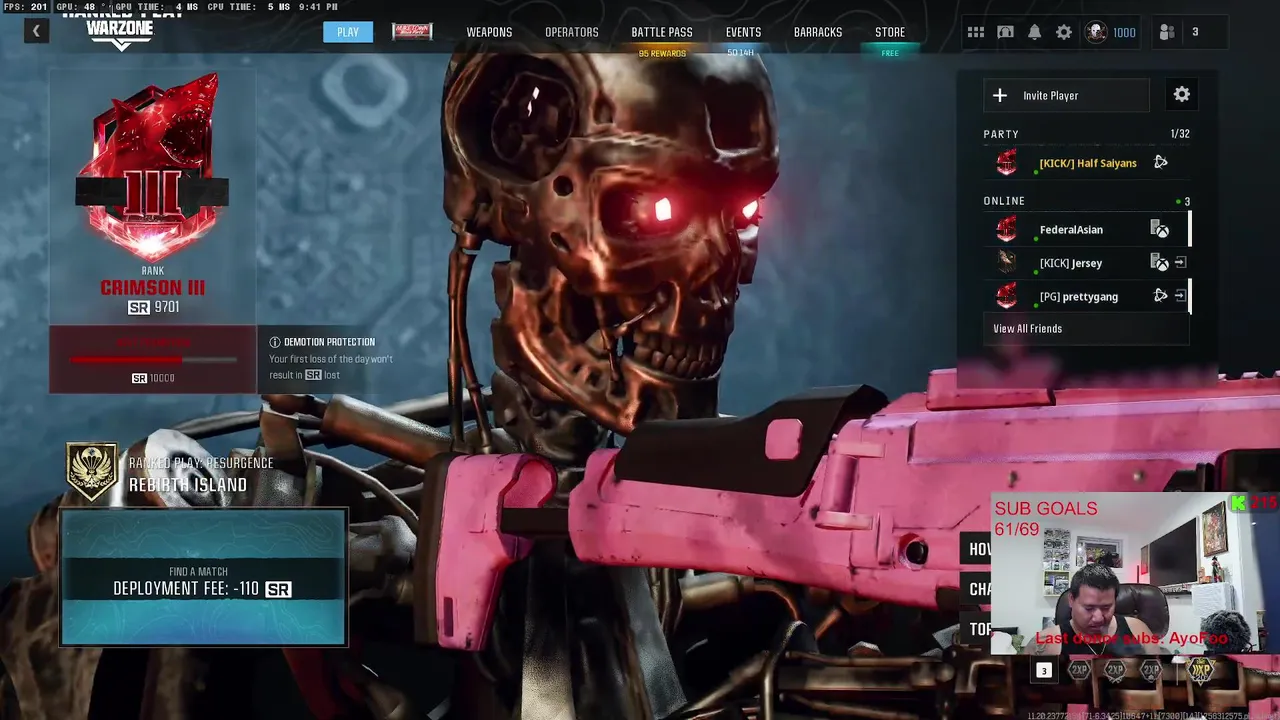Open the grid menu icon

pyautogui.click(x=975, y=32)
